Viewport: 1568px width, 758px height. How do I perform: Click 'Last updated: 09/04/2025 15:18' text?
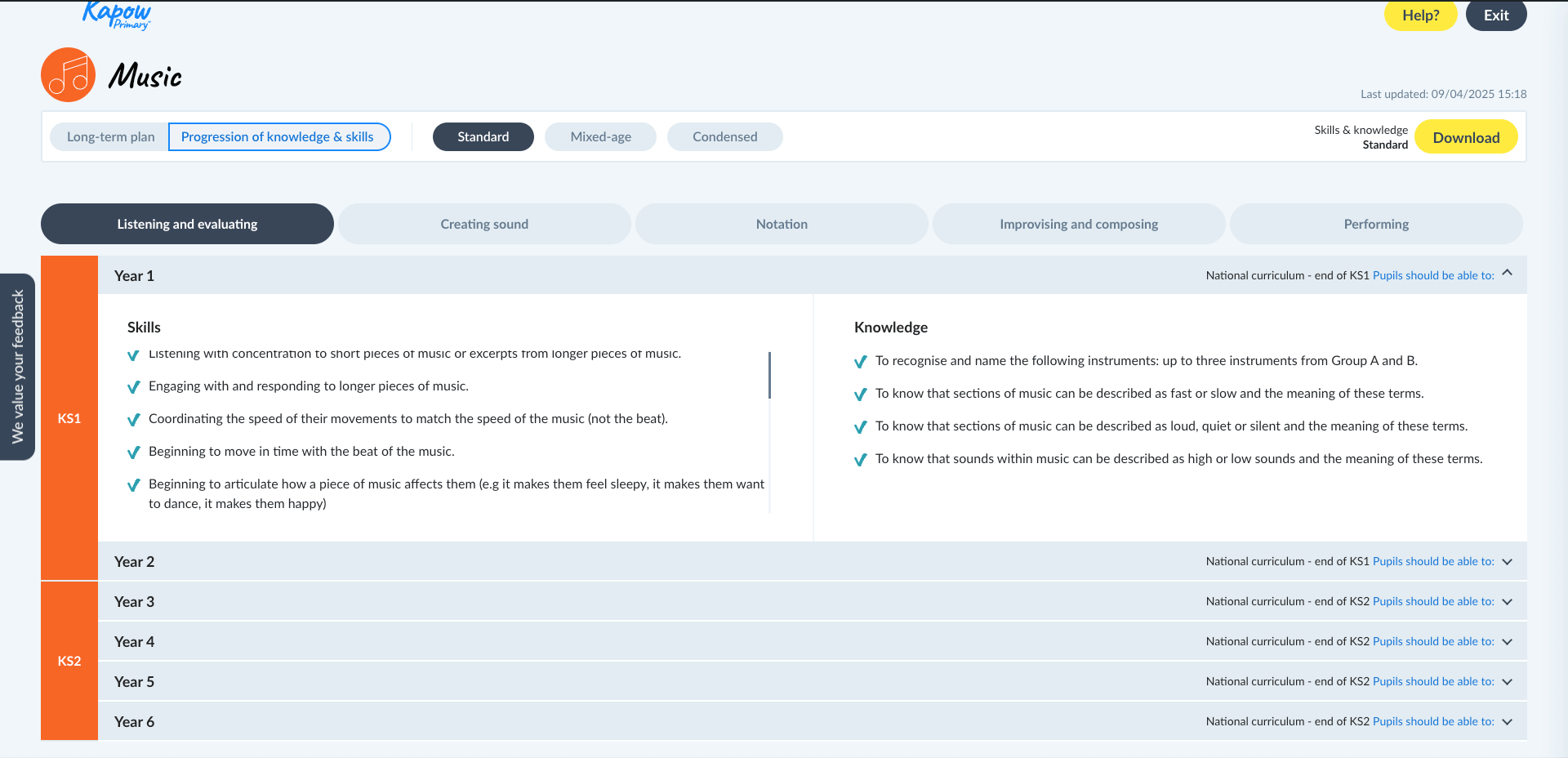pos(1443,94)
